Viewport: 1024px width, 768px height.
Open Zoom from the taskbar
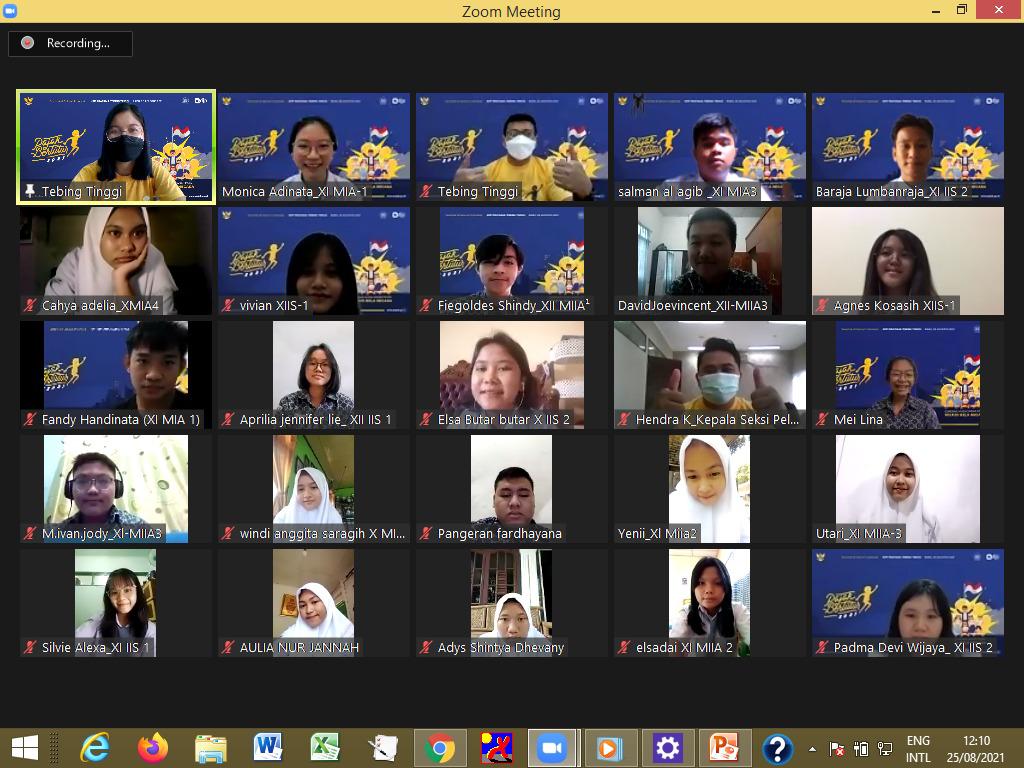point(551,748)
